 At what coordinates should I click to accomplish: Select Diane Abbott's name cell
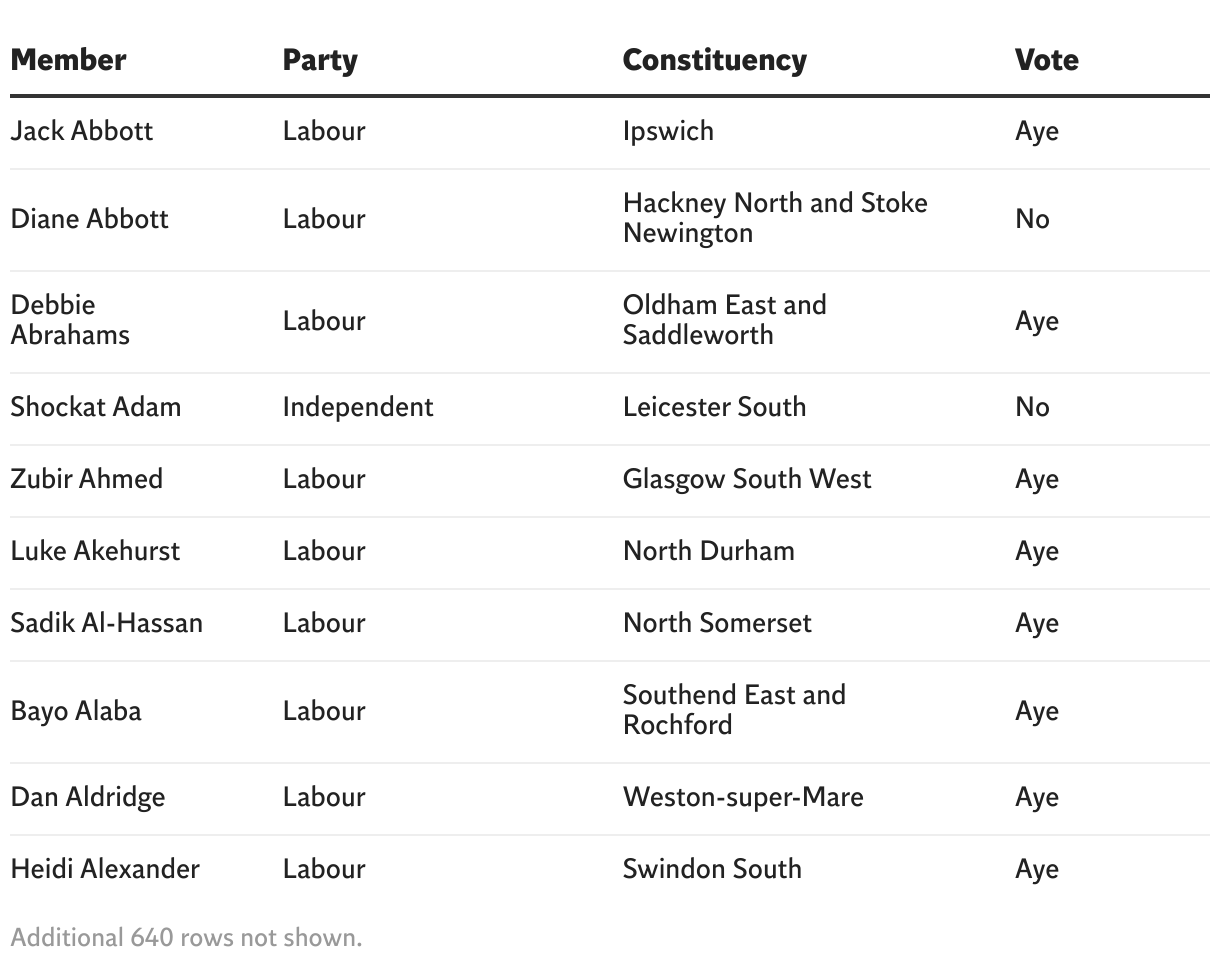90,219
